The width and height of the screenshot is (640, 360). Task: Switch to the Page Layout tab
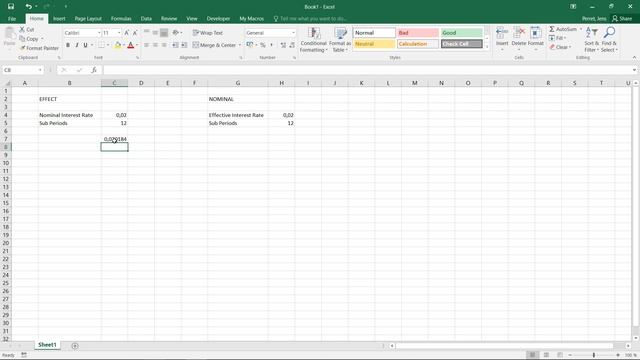click(88, 19)
